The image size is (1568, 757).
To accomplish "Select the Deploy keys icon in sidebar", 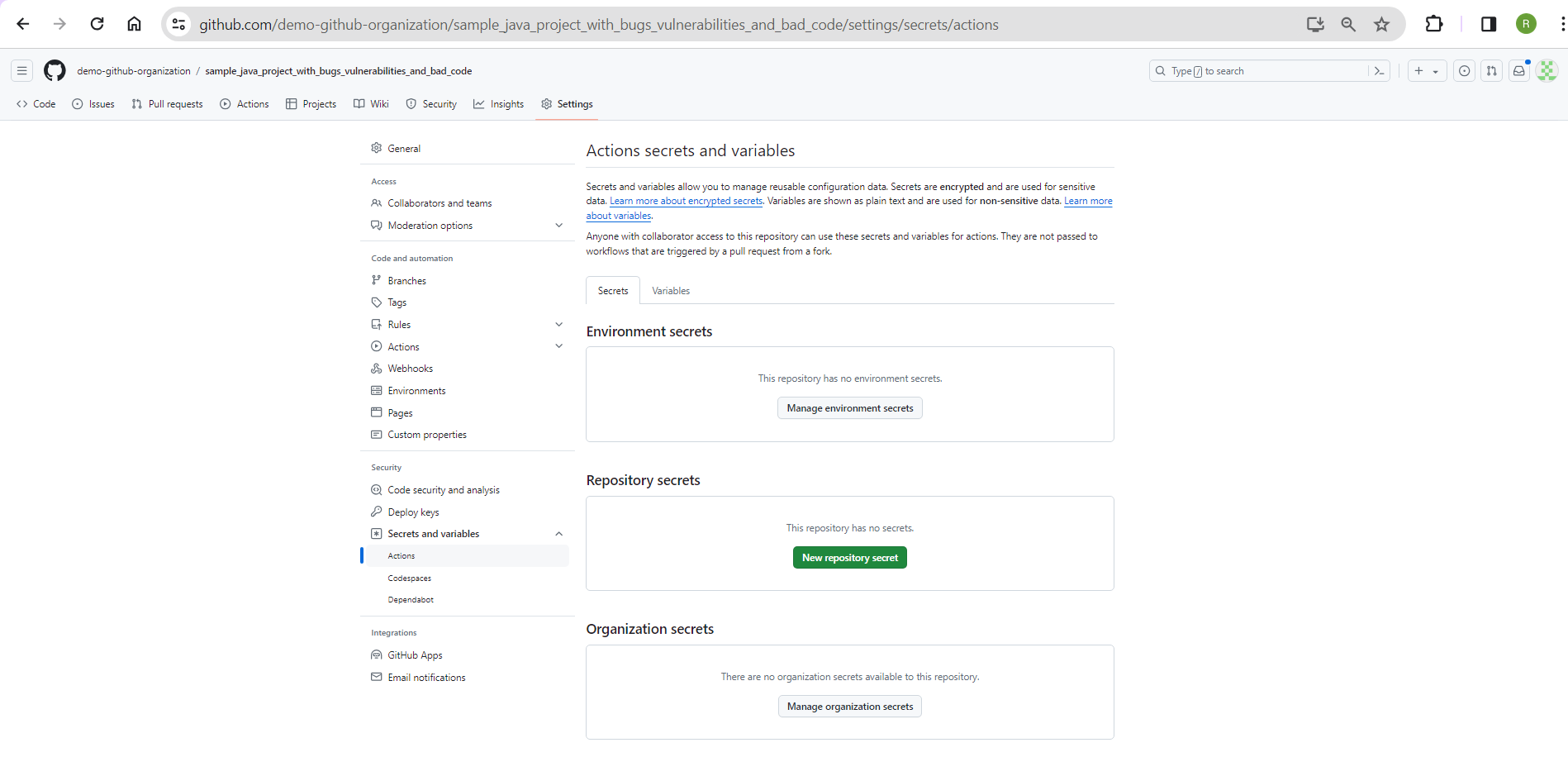I will (377, 511).
